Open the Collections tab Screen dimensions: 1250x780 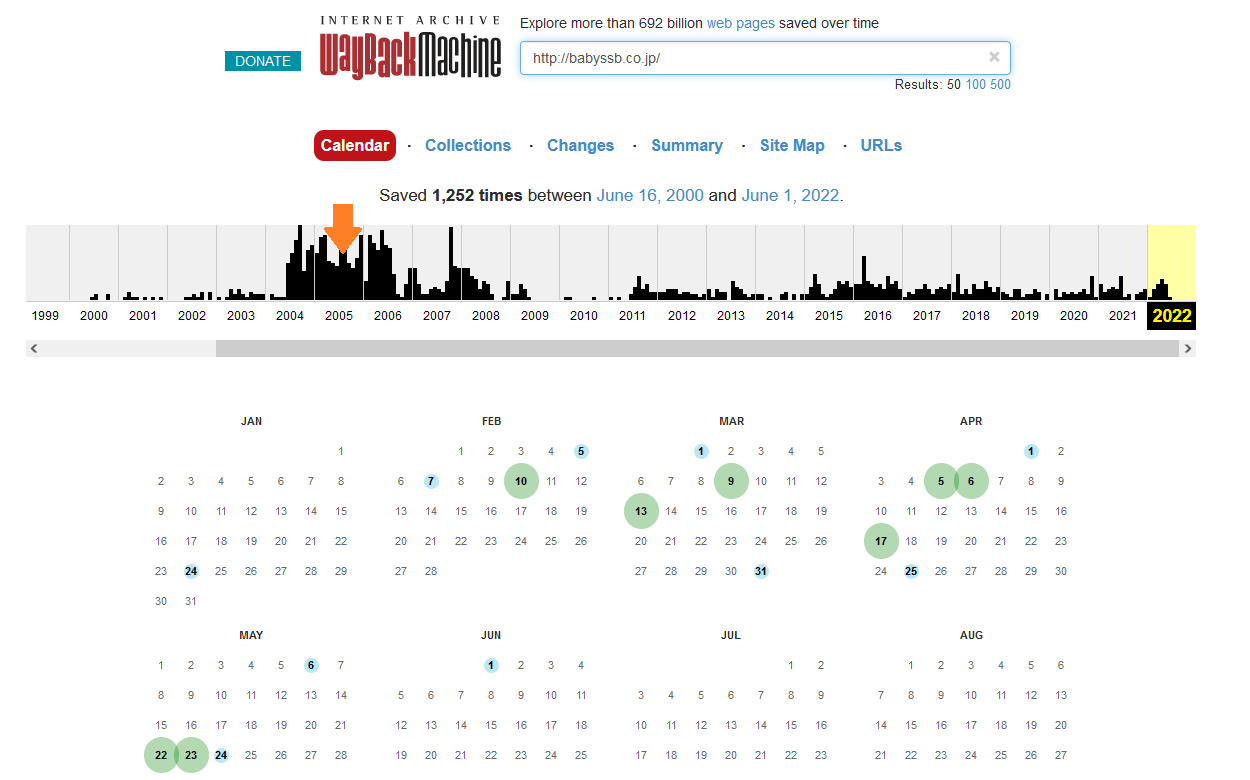467,145
